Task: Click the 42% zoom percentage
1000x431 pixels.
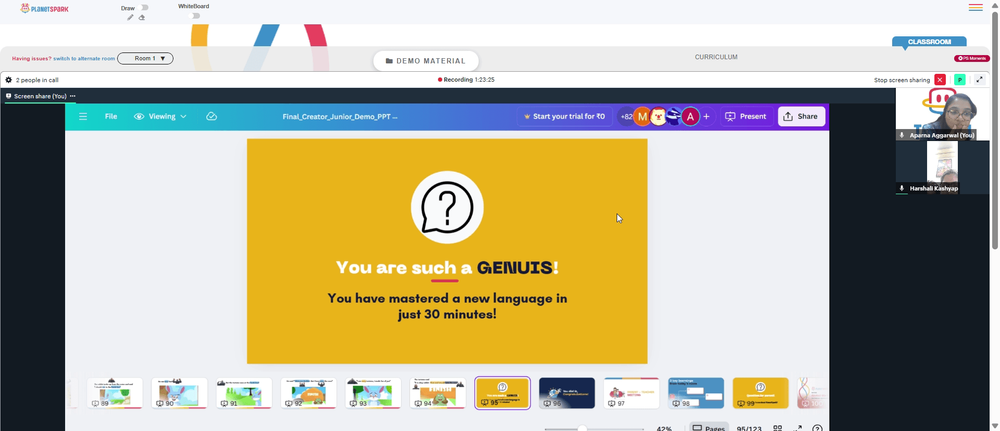Action: point(664,429)
